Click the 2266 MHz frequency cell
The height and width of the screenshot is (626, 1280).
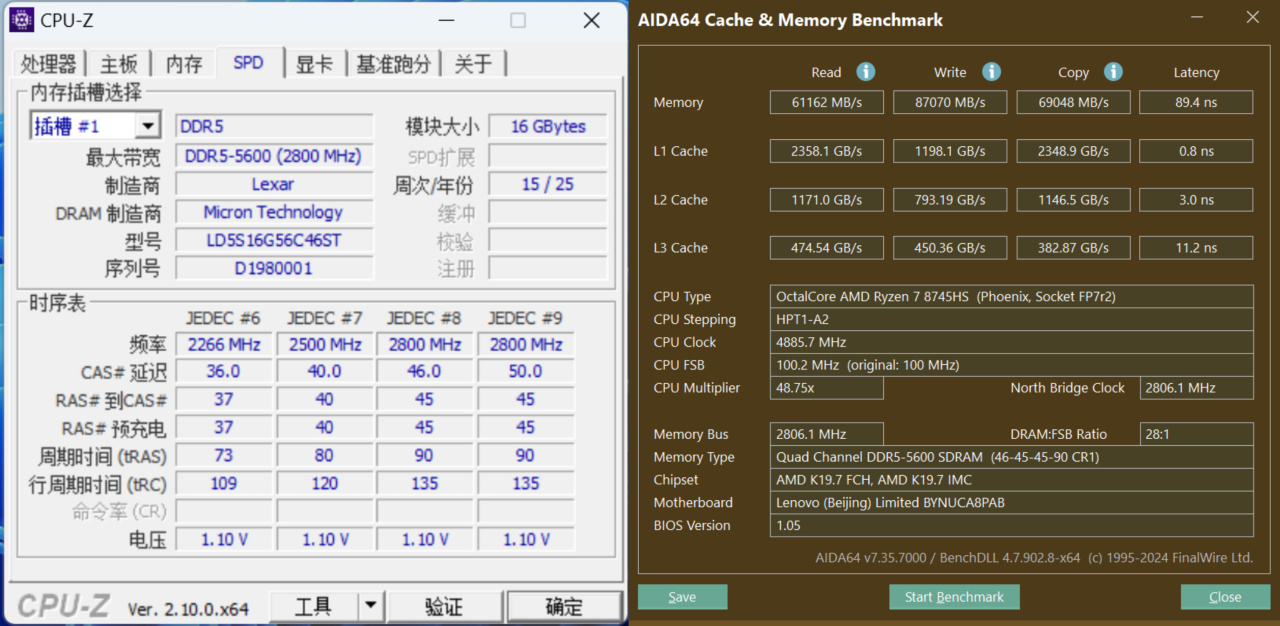224,344
